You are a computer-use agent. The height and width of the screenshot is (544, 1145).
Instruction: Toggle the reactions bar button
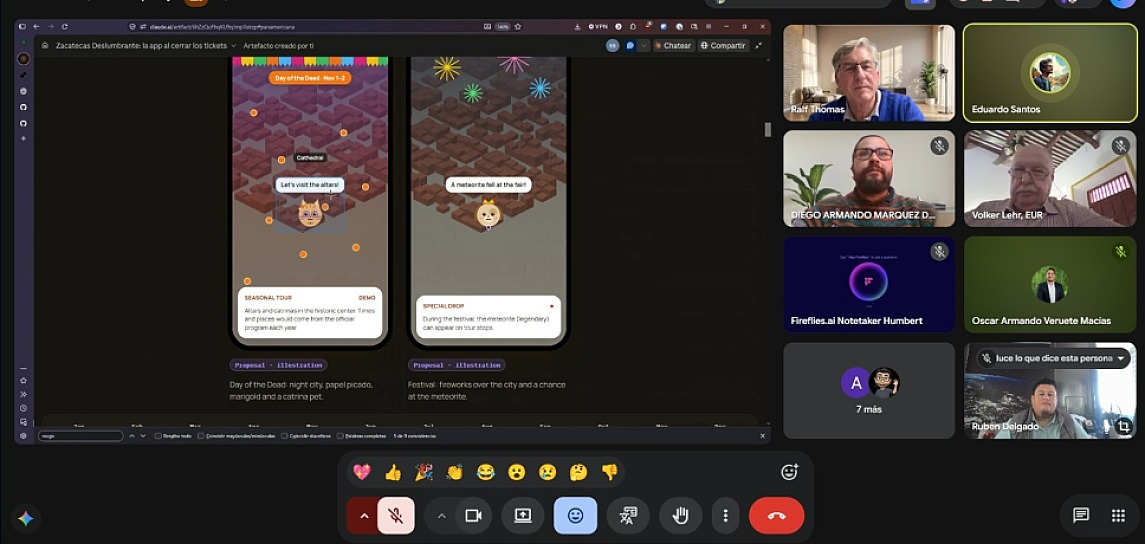575,516
